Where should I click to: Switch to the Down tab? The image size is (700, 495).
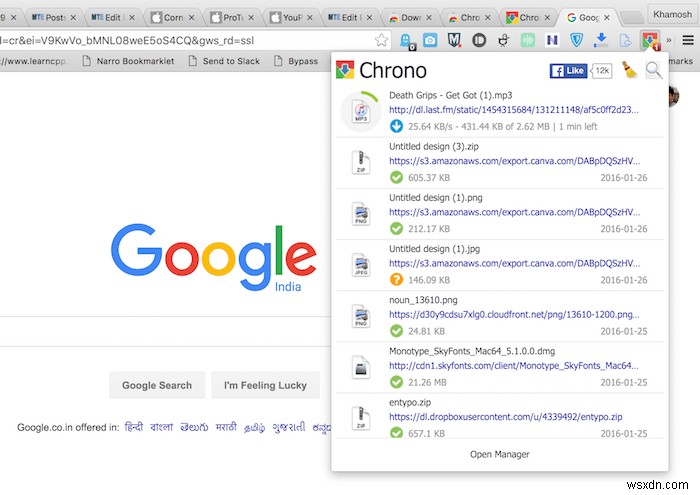click(411, 17)
